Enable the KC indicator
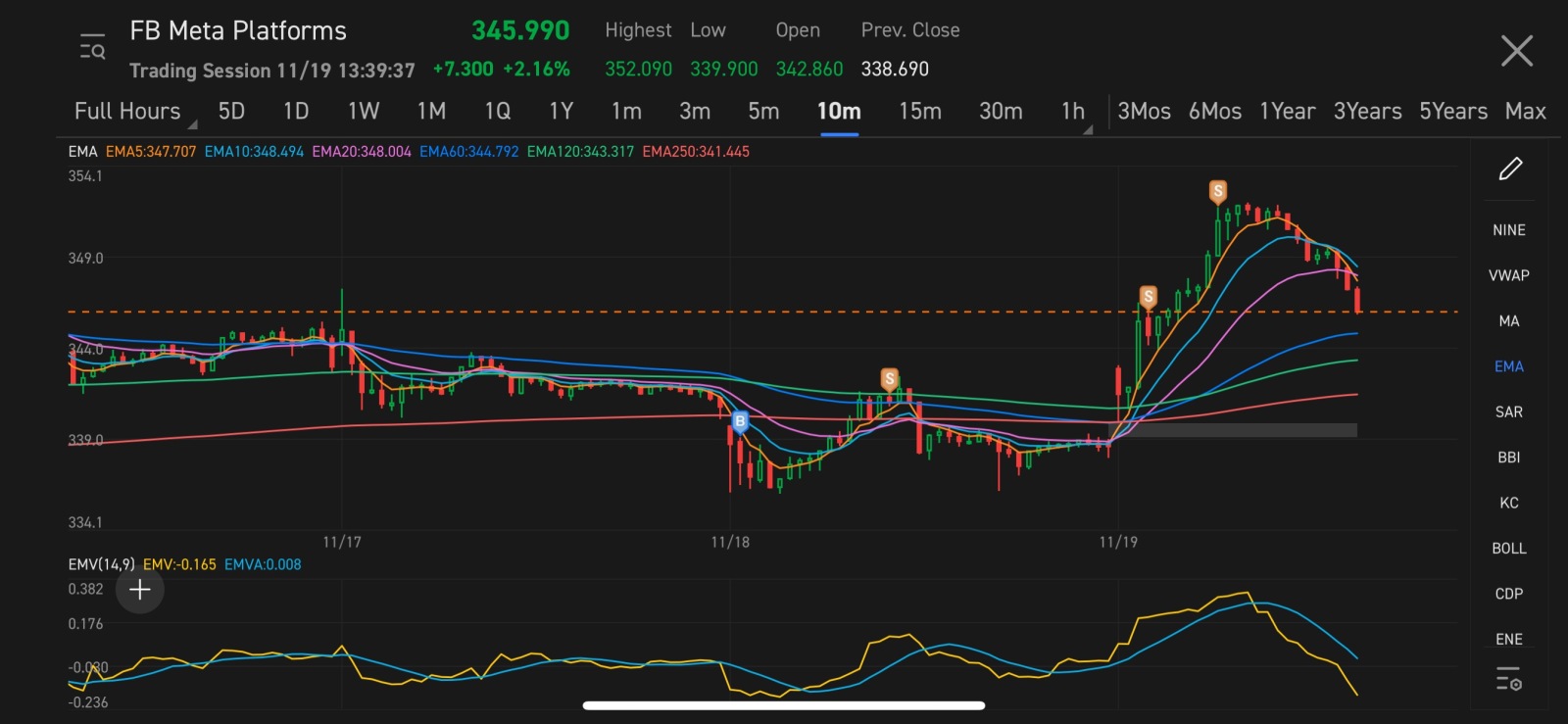 point(1509,503)
